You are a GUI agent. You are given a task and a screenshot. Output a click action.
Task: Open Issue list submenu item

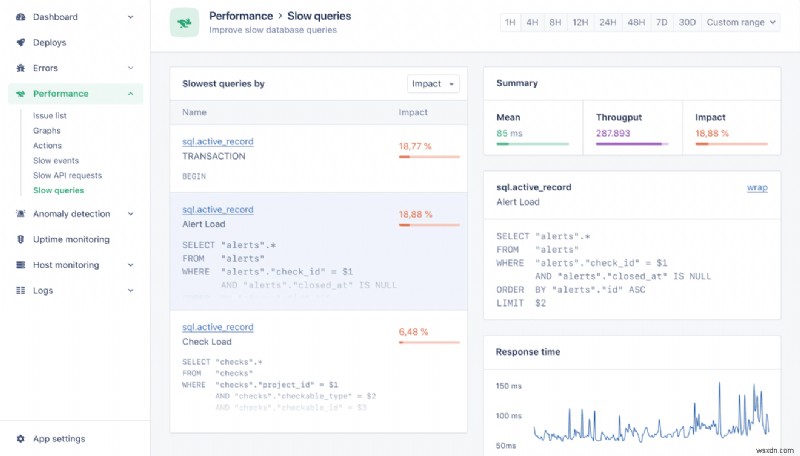(50, 116)
